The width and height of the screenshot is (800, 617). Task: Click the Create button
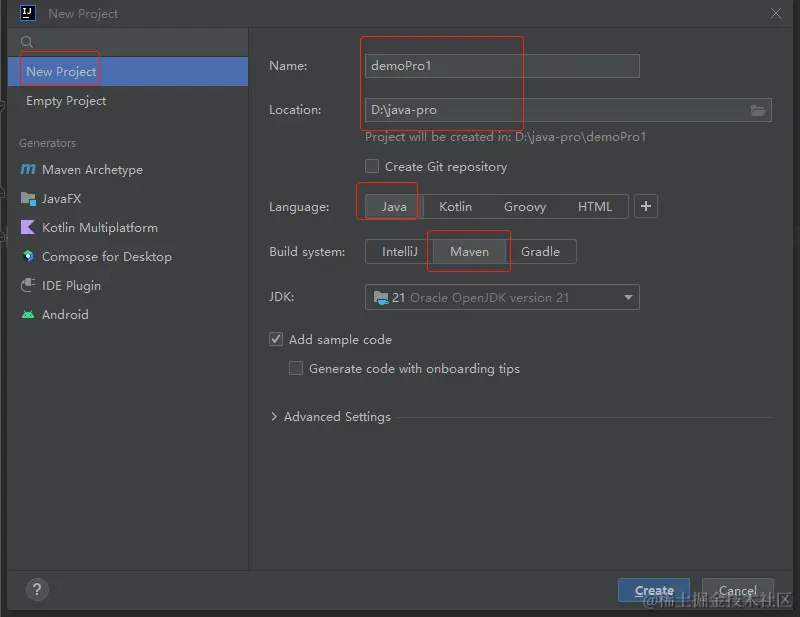point(654,590)
